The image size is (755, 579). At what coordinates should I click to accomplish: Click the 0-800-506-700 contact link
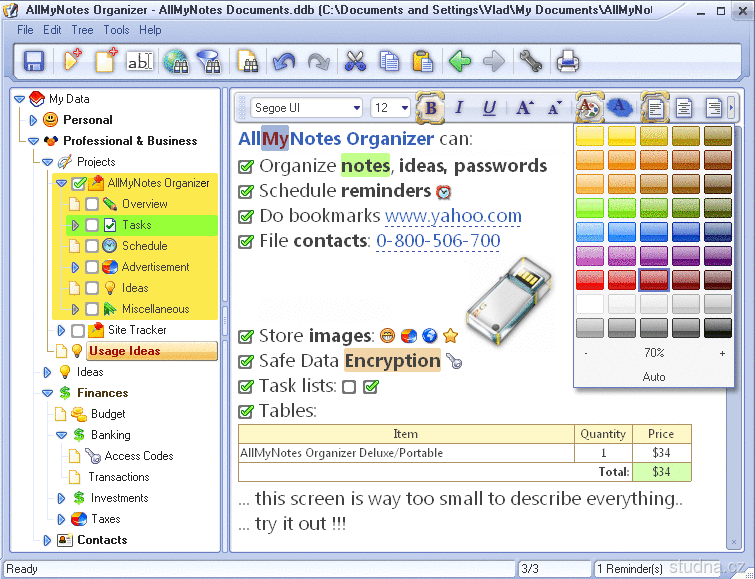pos(438,241)
